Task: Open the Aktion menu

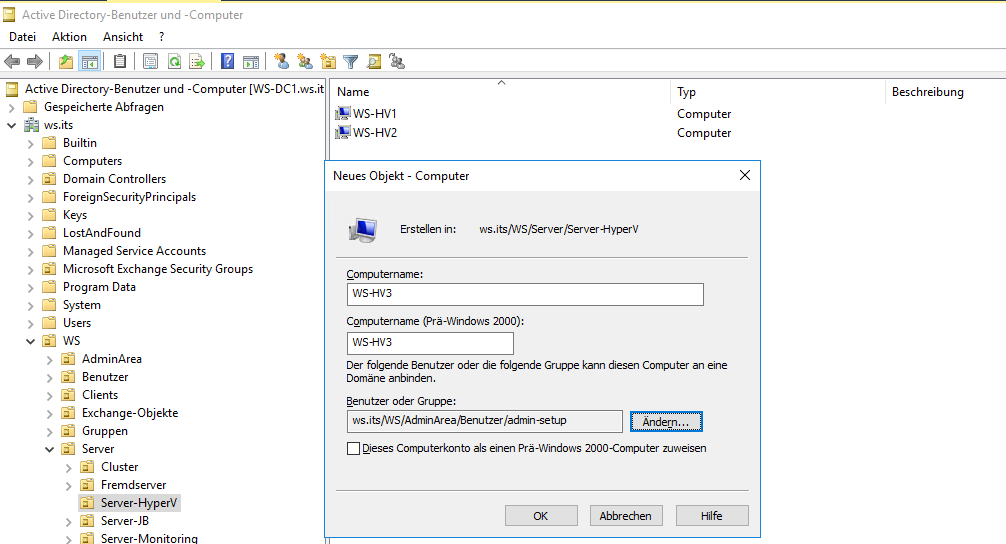Action: (x=69, y=37)
